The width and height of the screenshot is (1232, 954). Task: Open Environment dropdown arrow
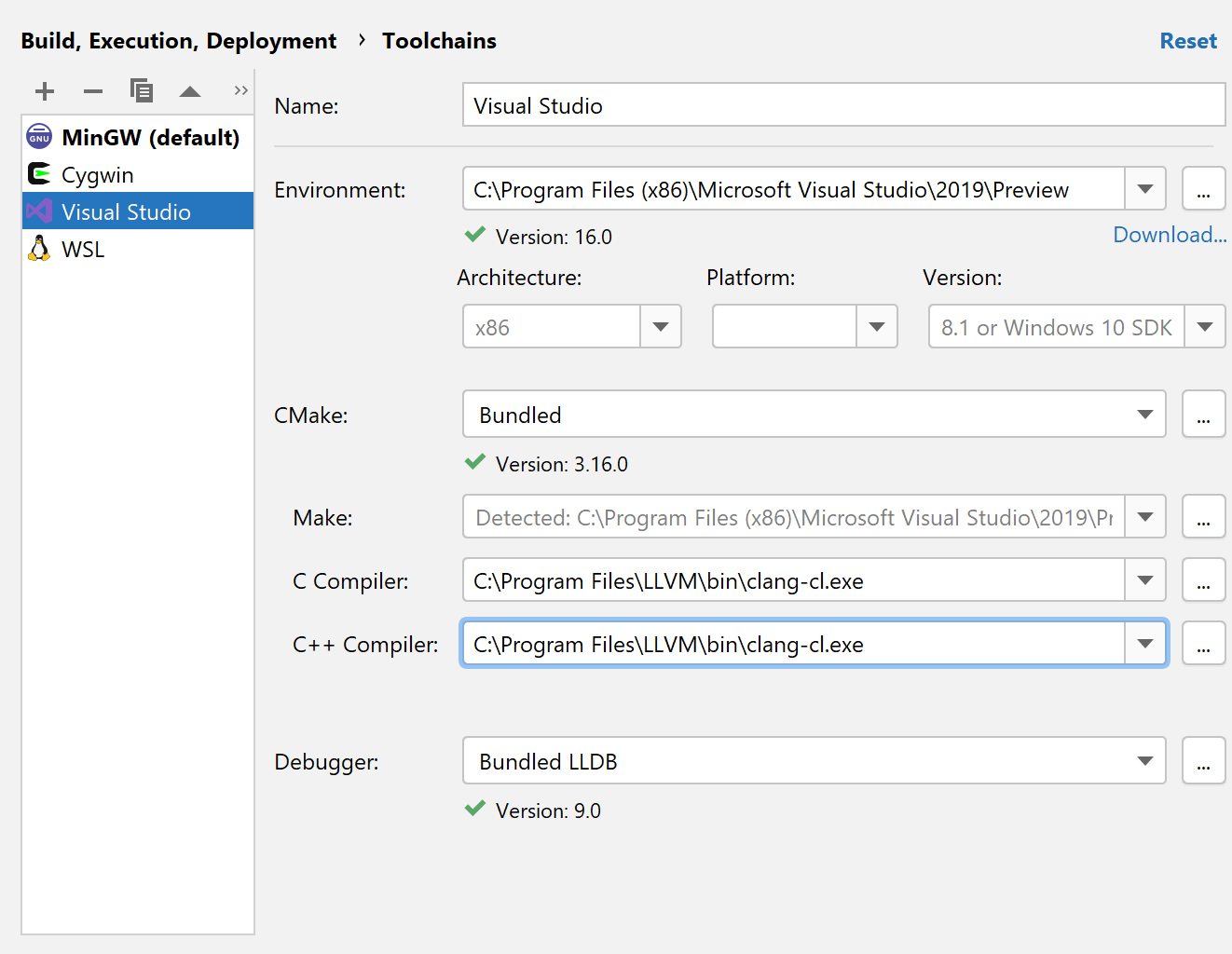(1145, 189)
